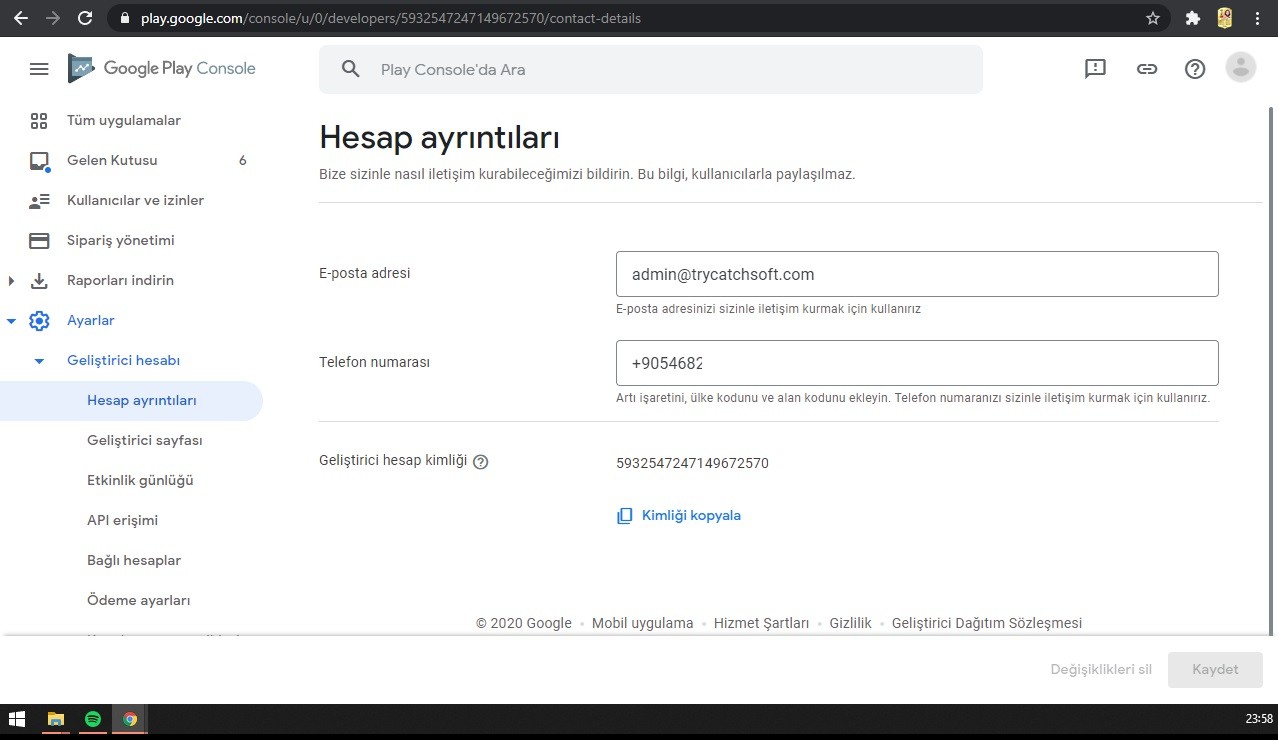Click help icon beside Geliştirici hesap kimliği
Screen dimensions: 1278x740
480,462
